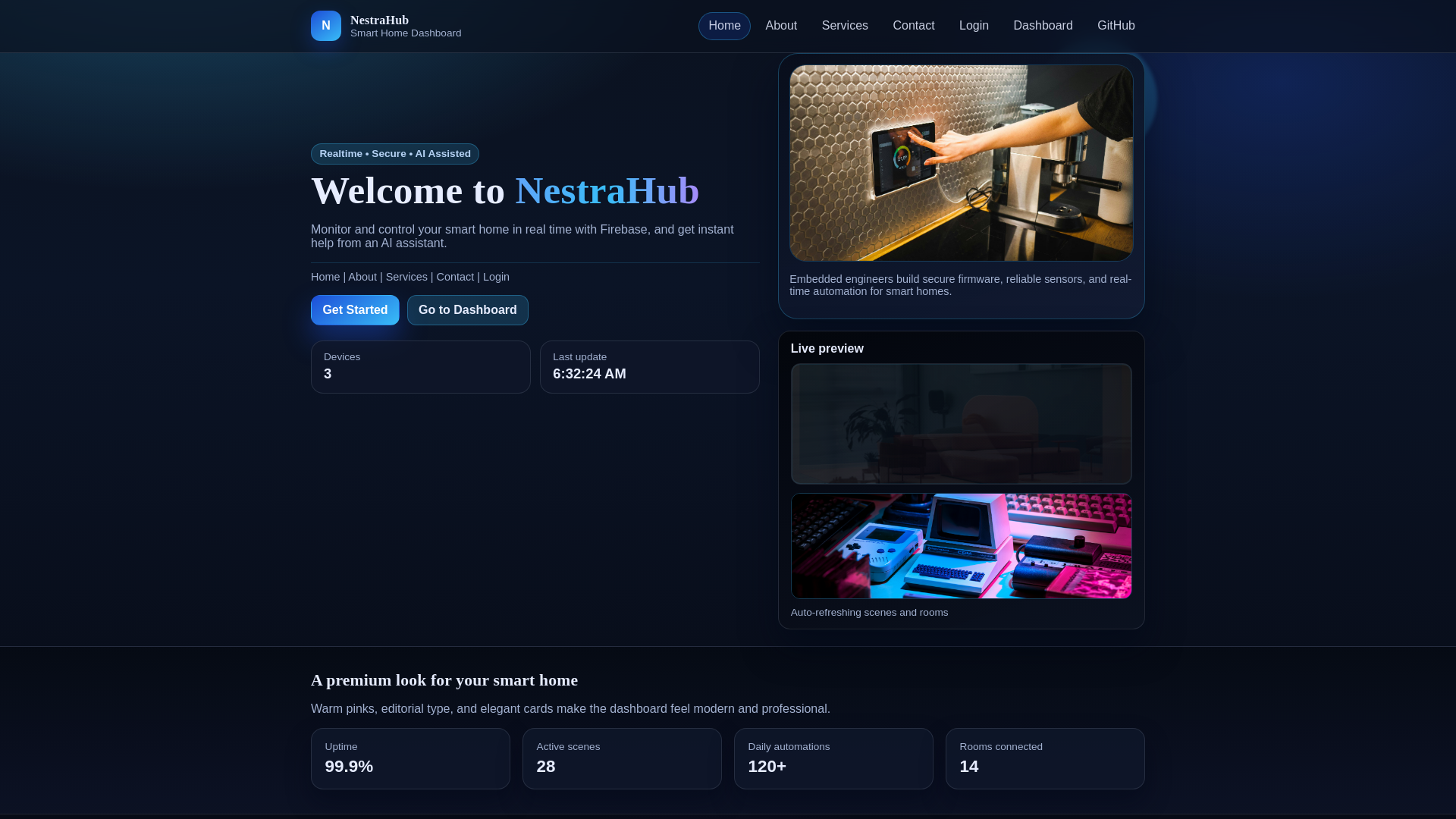Image resolution: width=1456 pixels, height=819 pixels.
Task: Open the retro computers neon preview image
Action: [962, 546]
